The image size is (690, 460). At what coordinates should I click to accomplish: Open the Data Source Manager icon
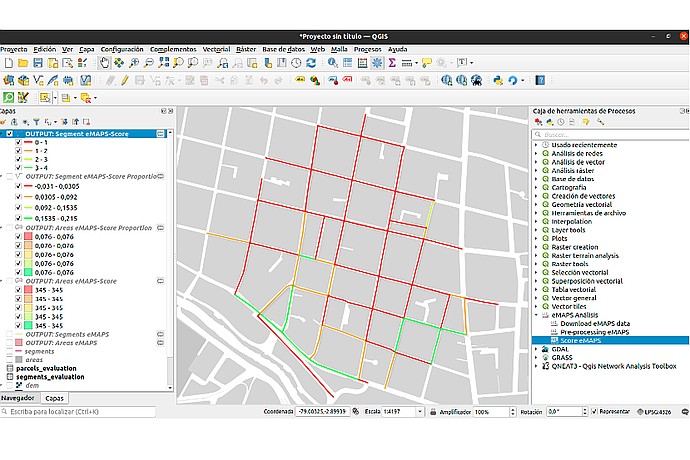coord(8,81)
